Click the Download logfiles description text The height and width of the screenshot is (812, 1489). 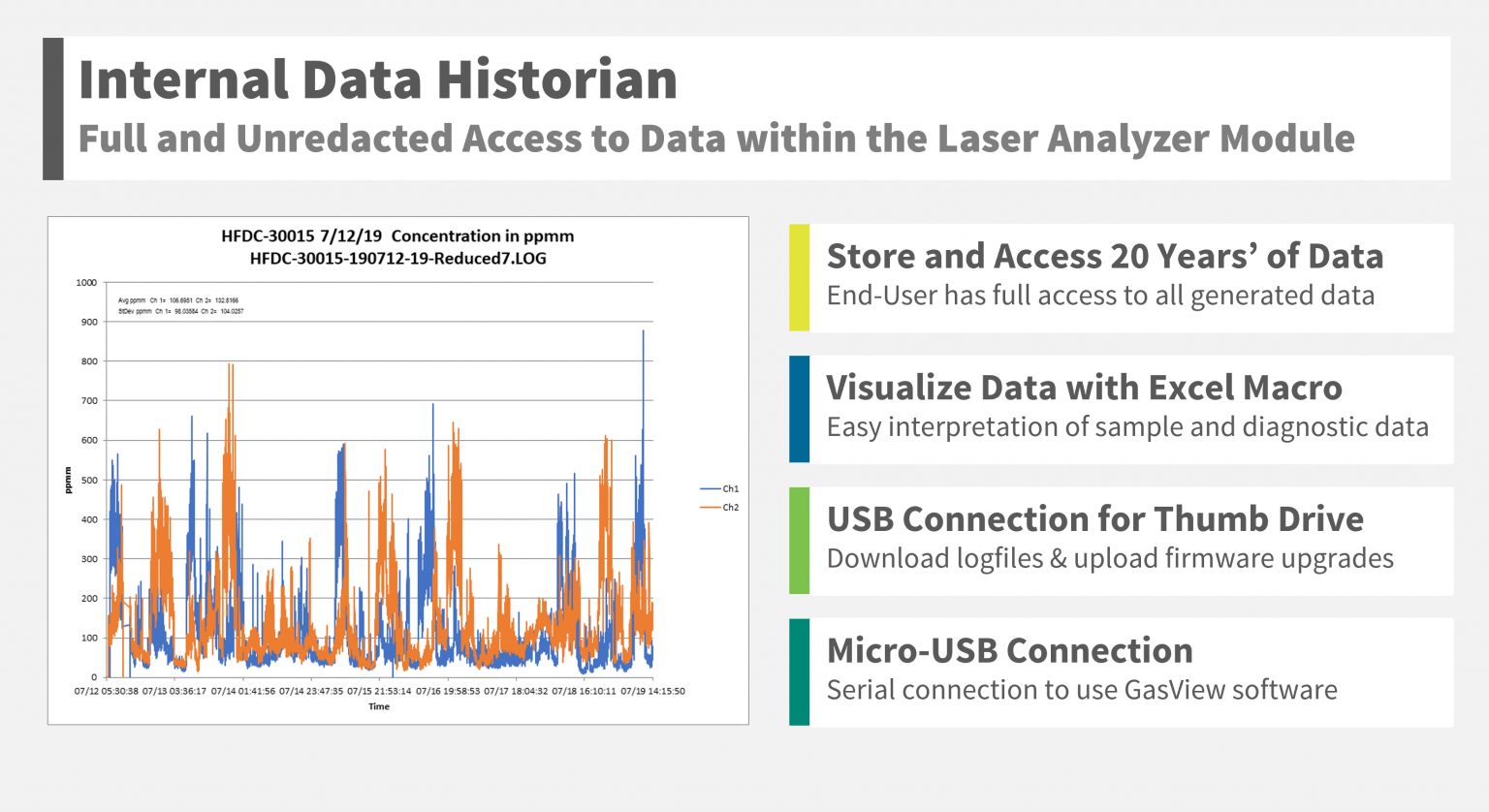pyautogui.click(x=1109, y=558)
